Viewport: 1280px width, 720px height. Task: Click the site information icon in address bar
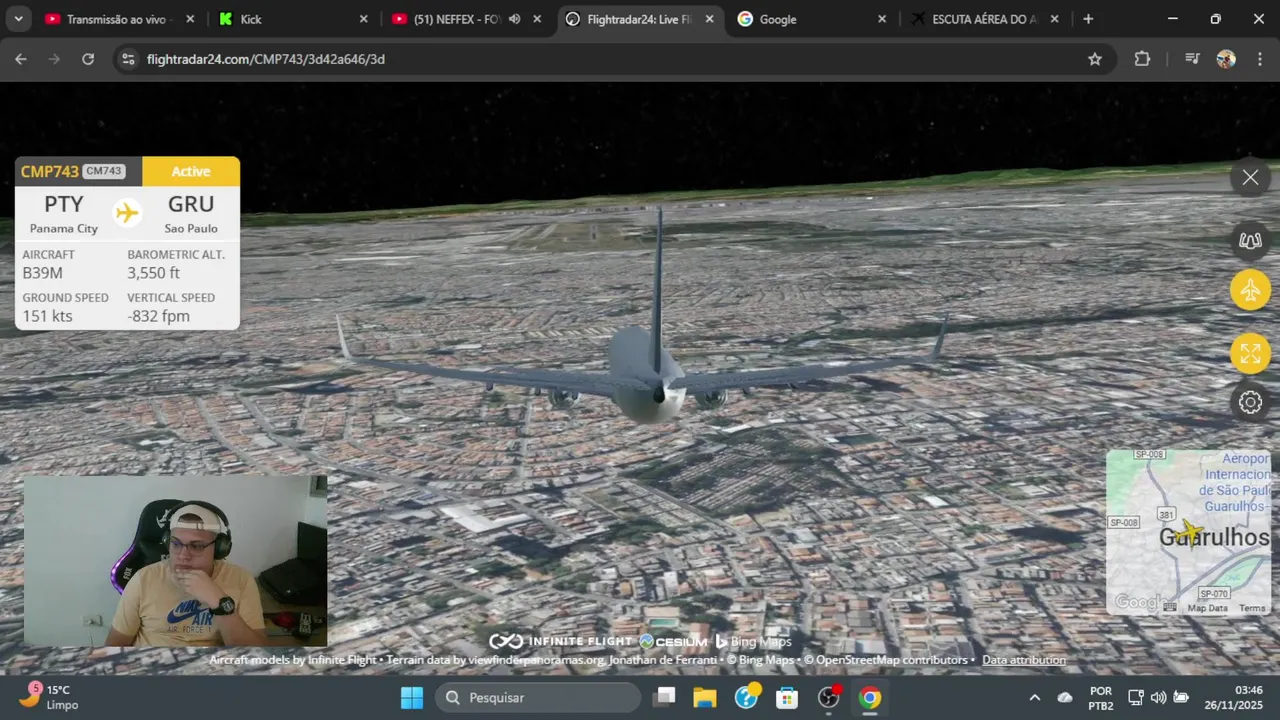(x=127, y=59)
